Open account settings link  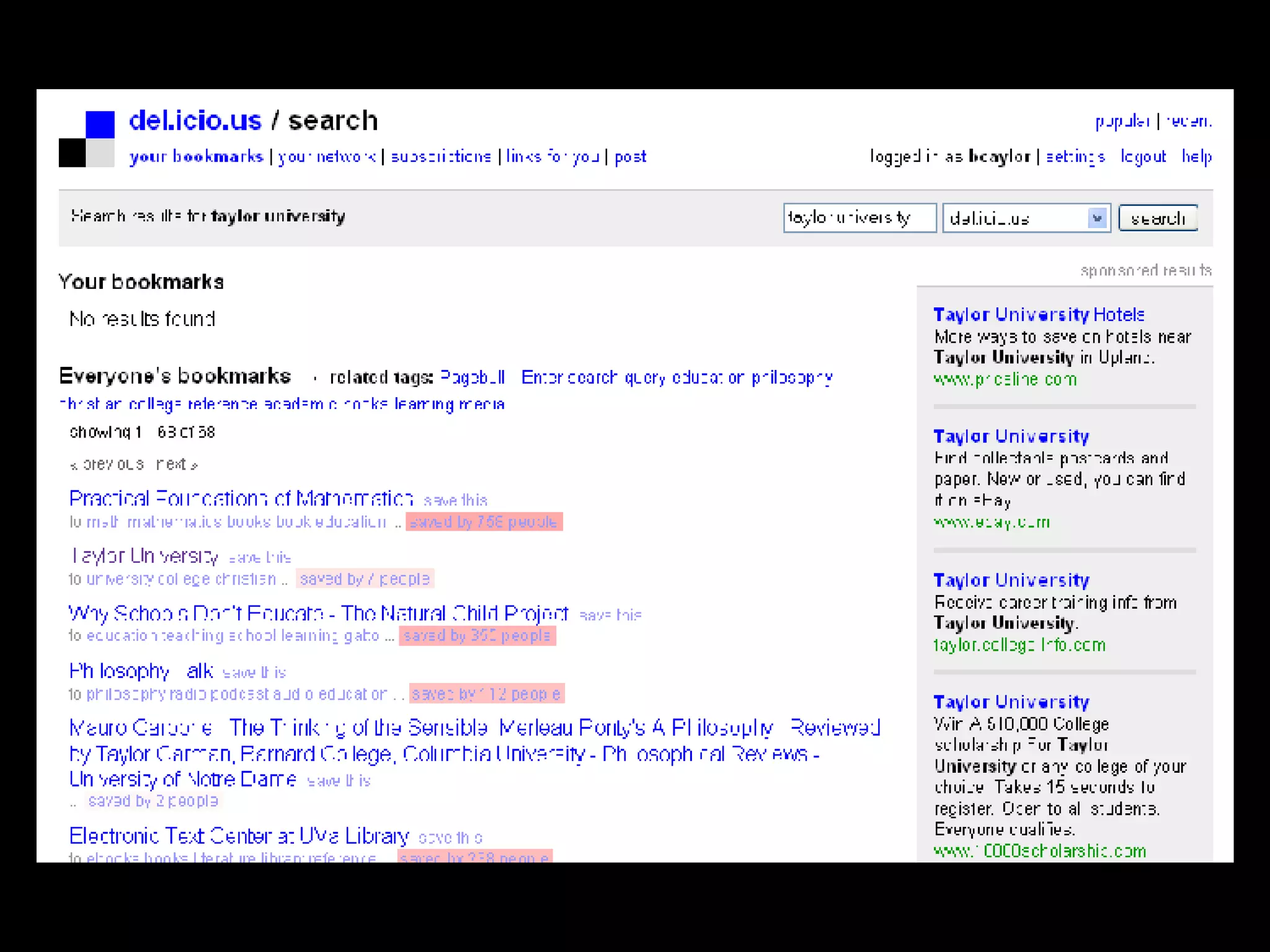(1075, 157)
